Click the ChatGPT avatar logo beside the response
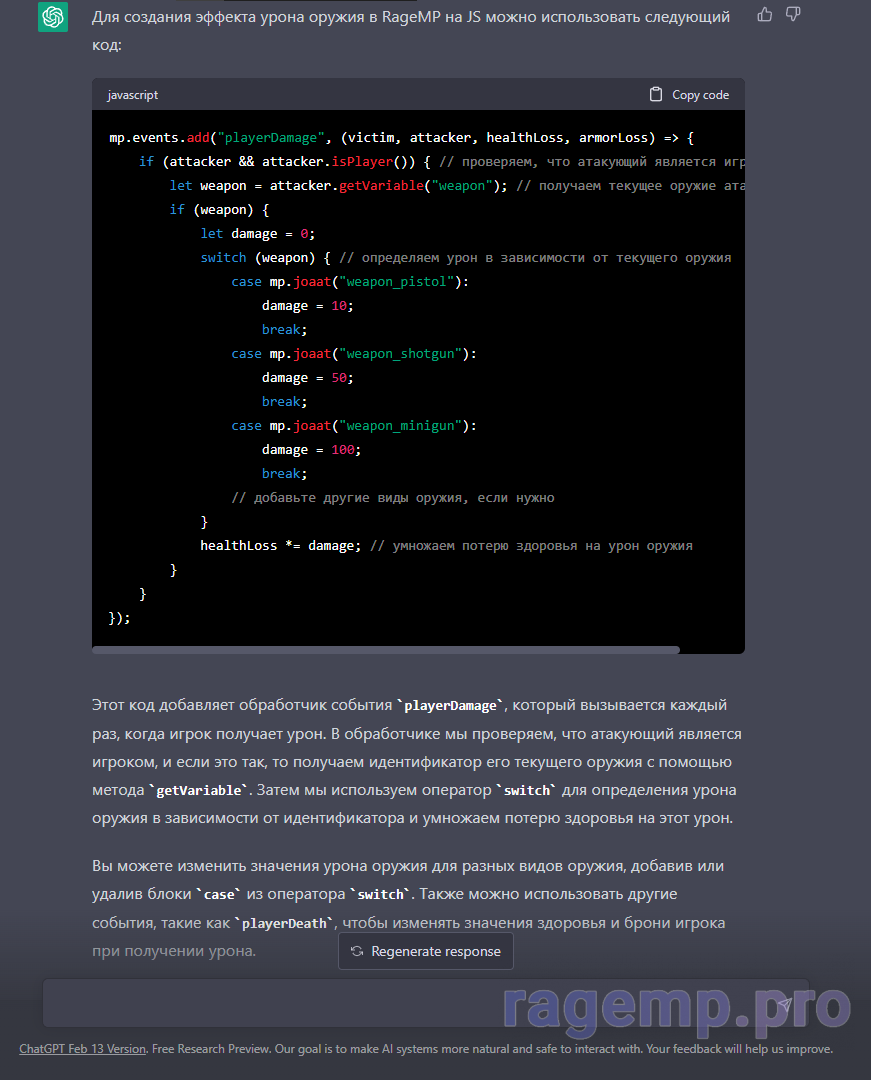This screenshot has width=871, height=1080. click(53, 17)
